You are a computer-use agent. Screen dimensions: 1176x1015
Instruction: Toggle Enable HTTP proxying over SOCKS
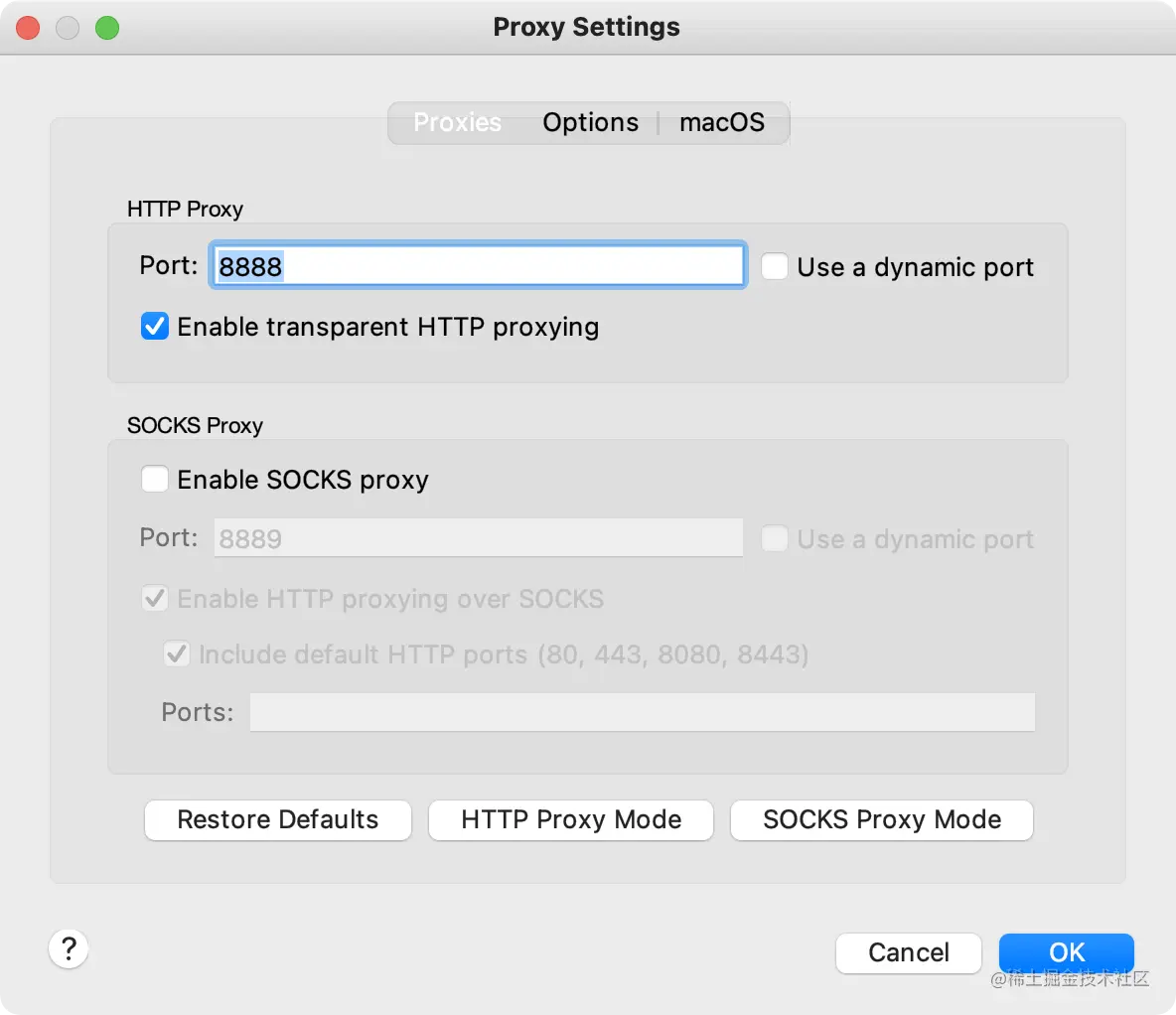click(x=155, y=598)
